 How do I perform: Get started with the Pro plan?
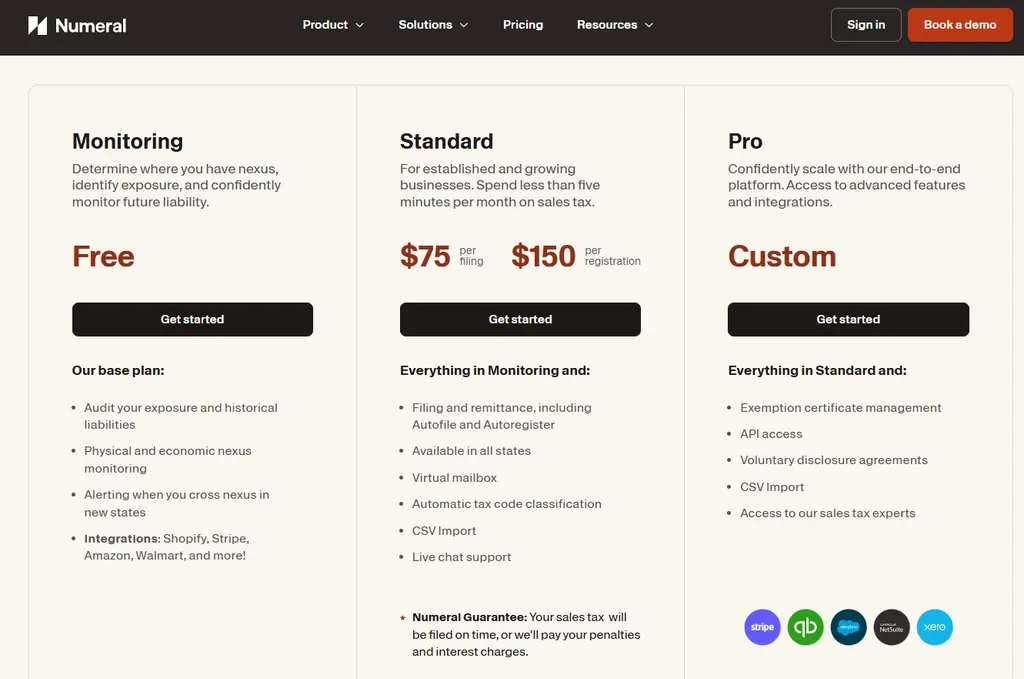tap(848, 319)
